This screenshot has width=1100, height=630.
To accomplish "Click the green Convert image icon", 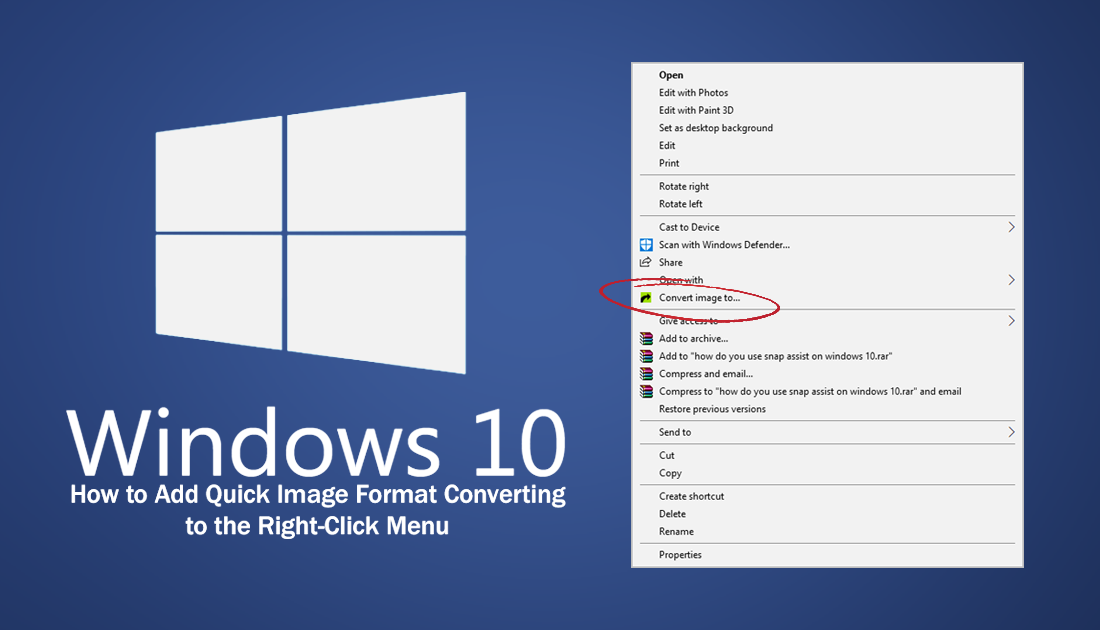I will tap(646, 297).
